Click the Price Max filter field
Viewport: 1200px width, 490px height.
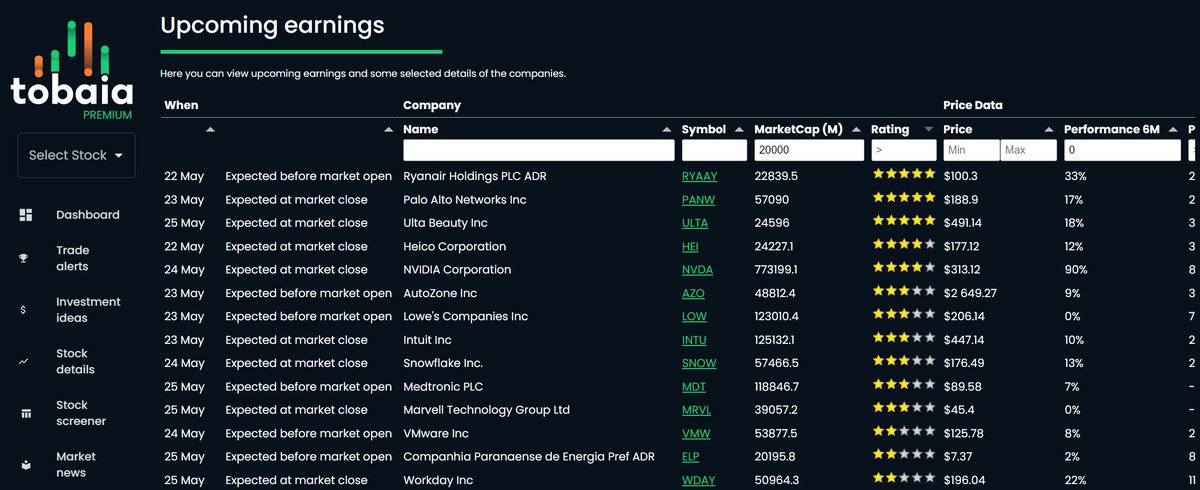[1029, 150]
